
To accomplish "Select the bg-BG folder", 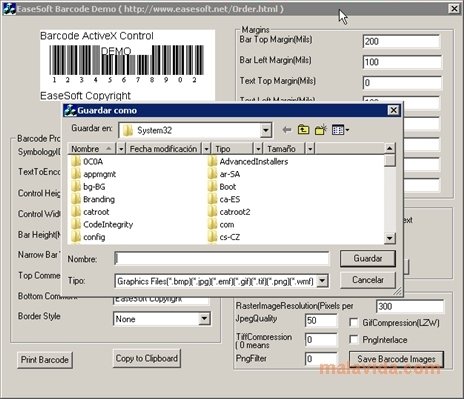I will pyautogui.click(x=88, y=187).
